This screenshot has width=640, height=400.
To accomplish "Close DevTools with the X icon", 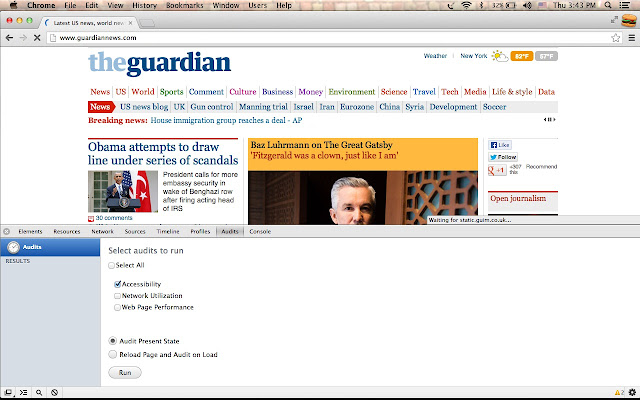I will click(7, 231).
